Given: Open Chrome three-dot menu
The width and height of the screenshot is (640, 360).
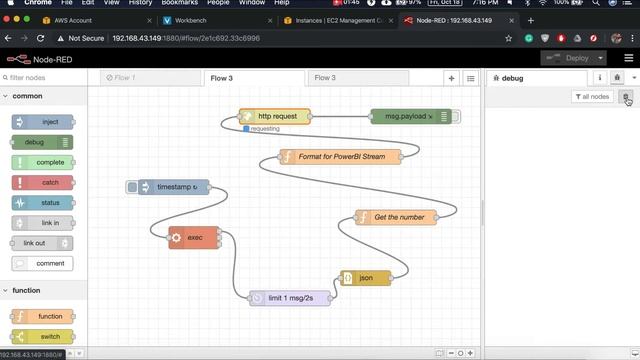Looking at the screenshot, I should [x=632, y=38].
